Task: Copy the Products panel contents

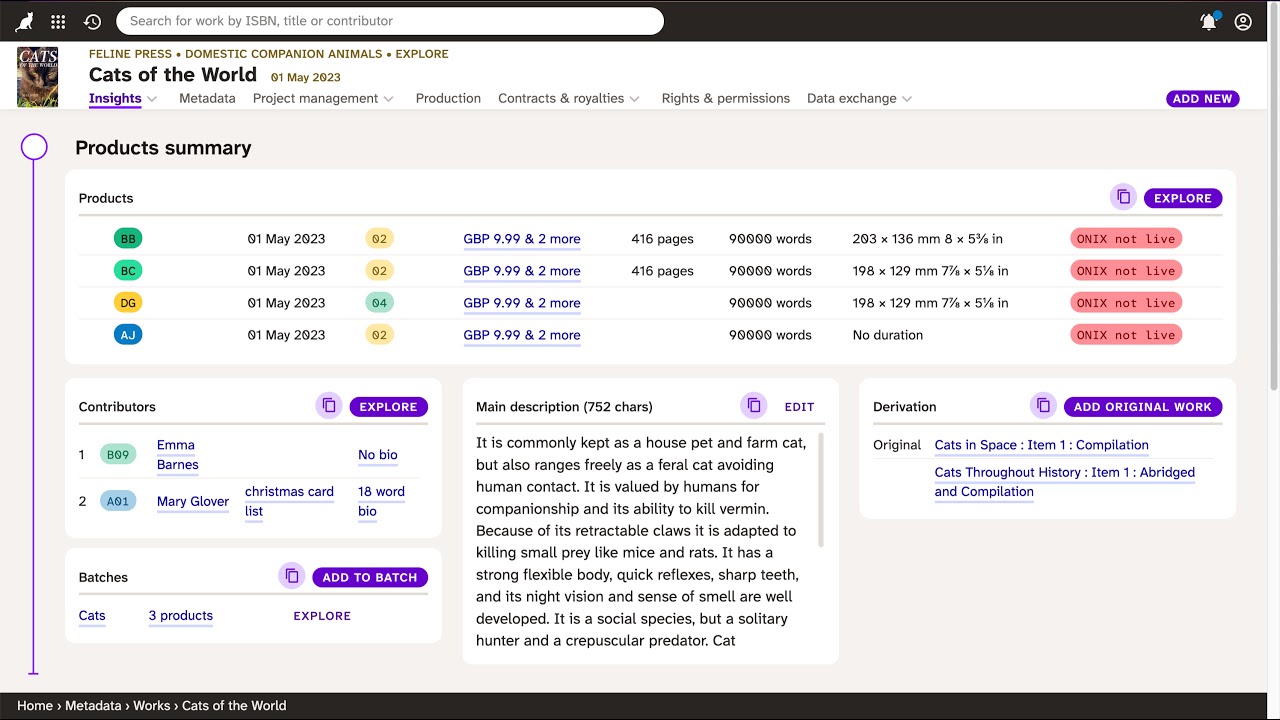Action: click(x=1123, y=198)
